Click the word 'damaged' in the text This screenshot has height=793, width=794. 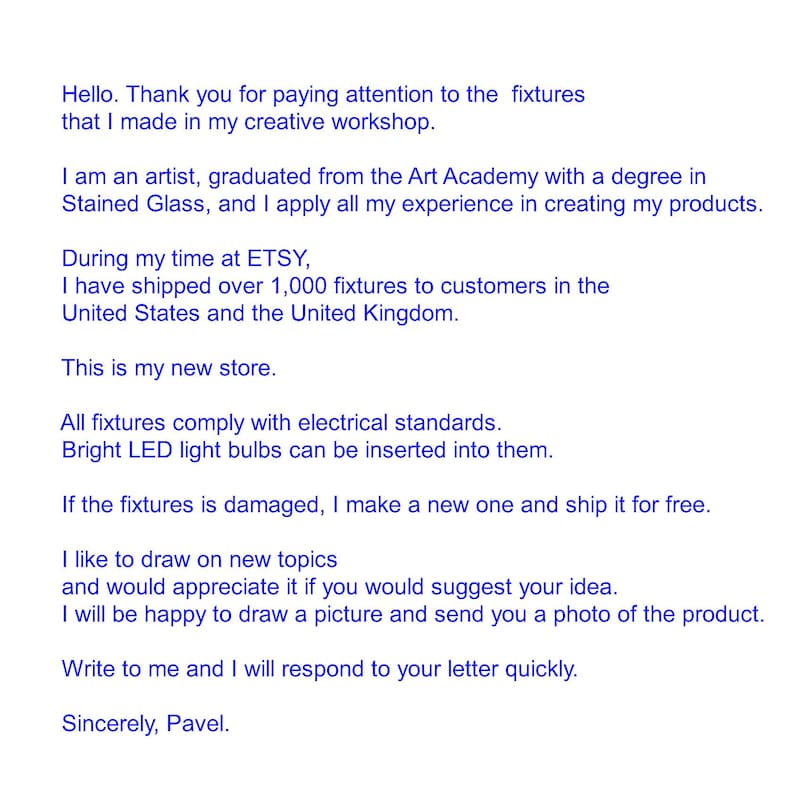pos(271,505)
